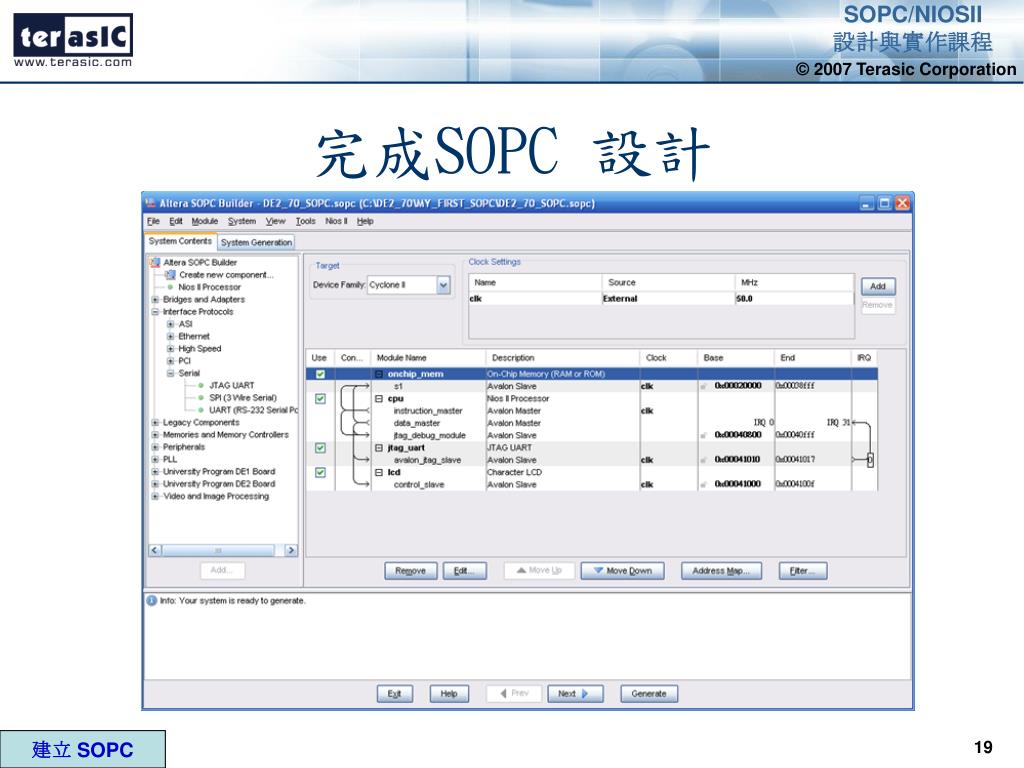This screenshot has width=1024, height=768.
Task: Click the SOPC Builder title bar icon
Action: (x=151, y=203)
